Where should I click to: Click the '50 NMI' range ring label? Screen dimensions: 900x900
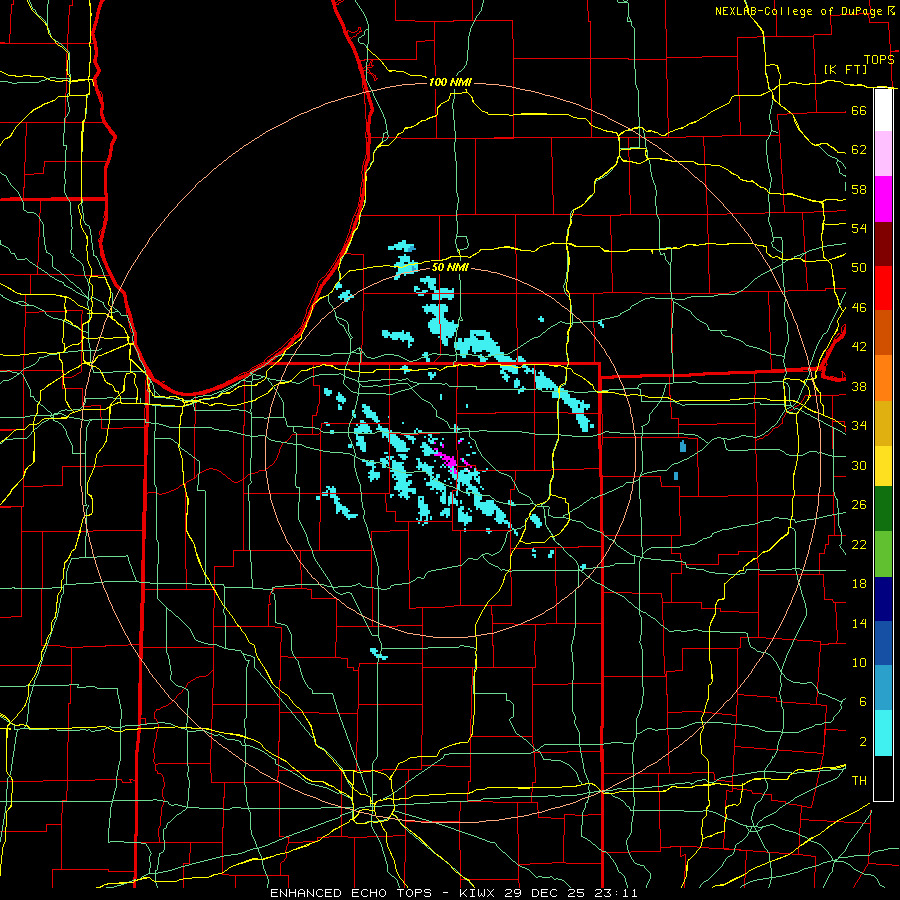[450, 267]
